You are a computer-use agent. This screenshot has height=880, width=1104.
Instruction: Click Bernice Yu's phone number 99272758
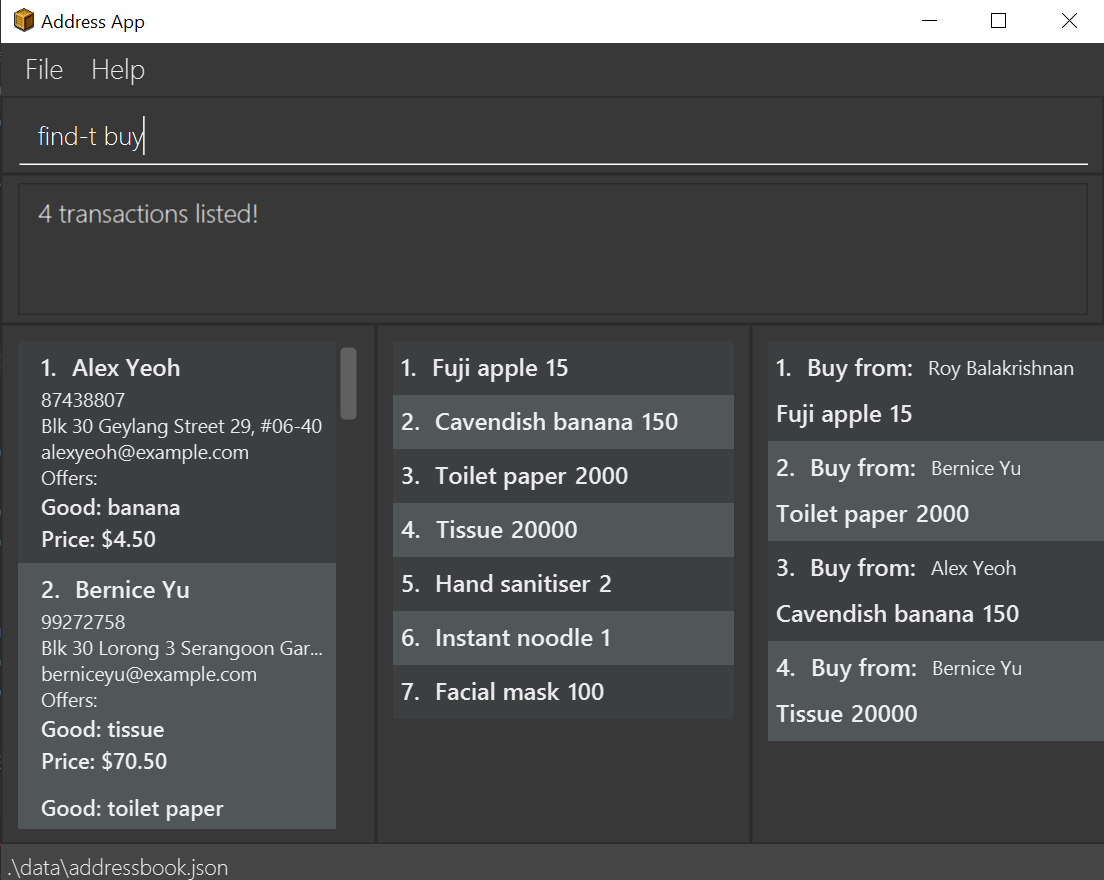coord(83,622)
